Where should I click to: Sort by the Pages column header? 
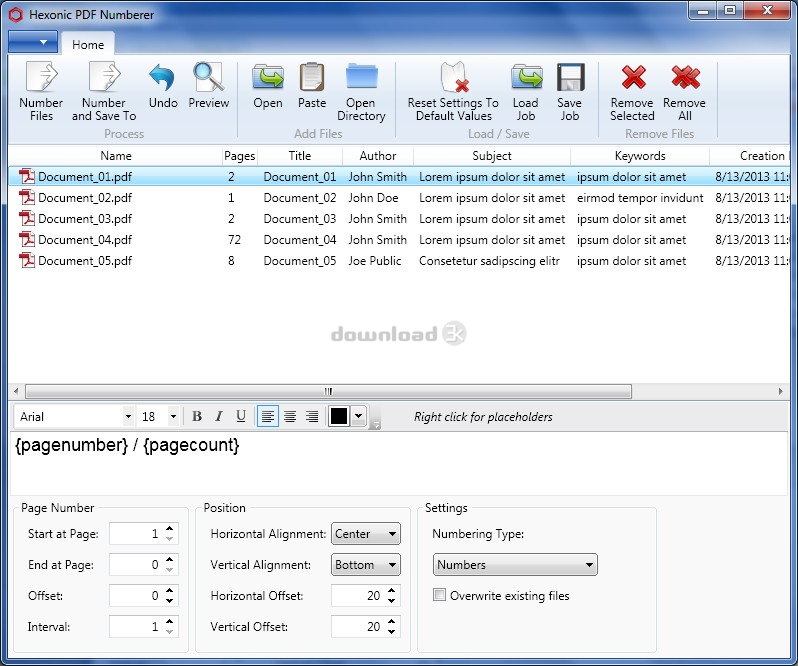[239, 156]
